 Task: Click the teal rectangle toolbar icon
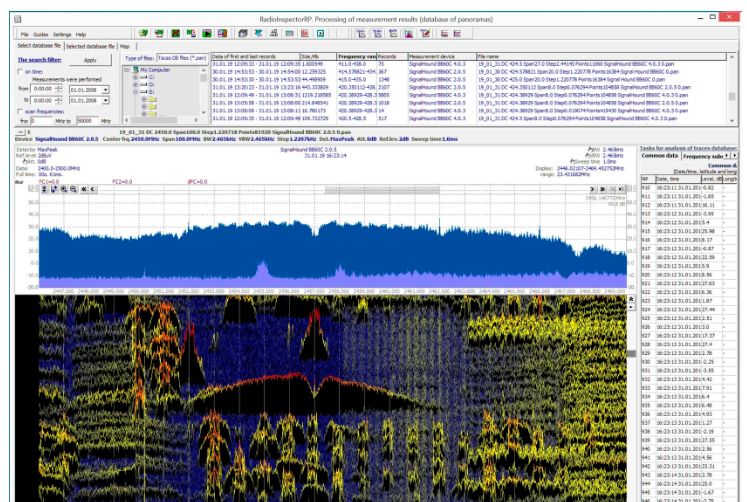pos(289,33)
